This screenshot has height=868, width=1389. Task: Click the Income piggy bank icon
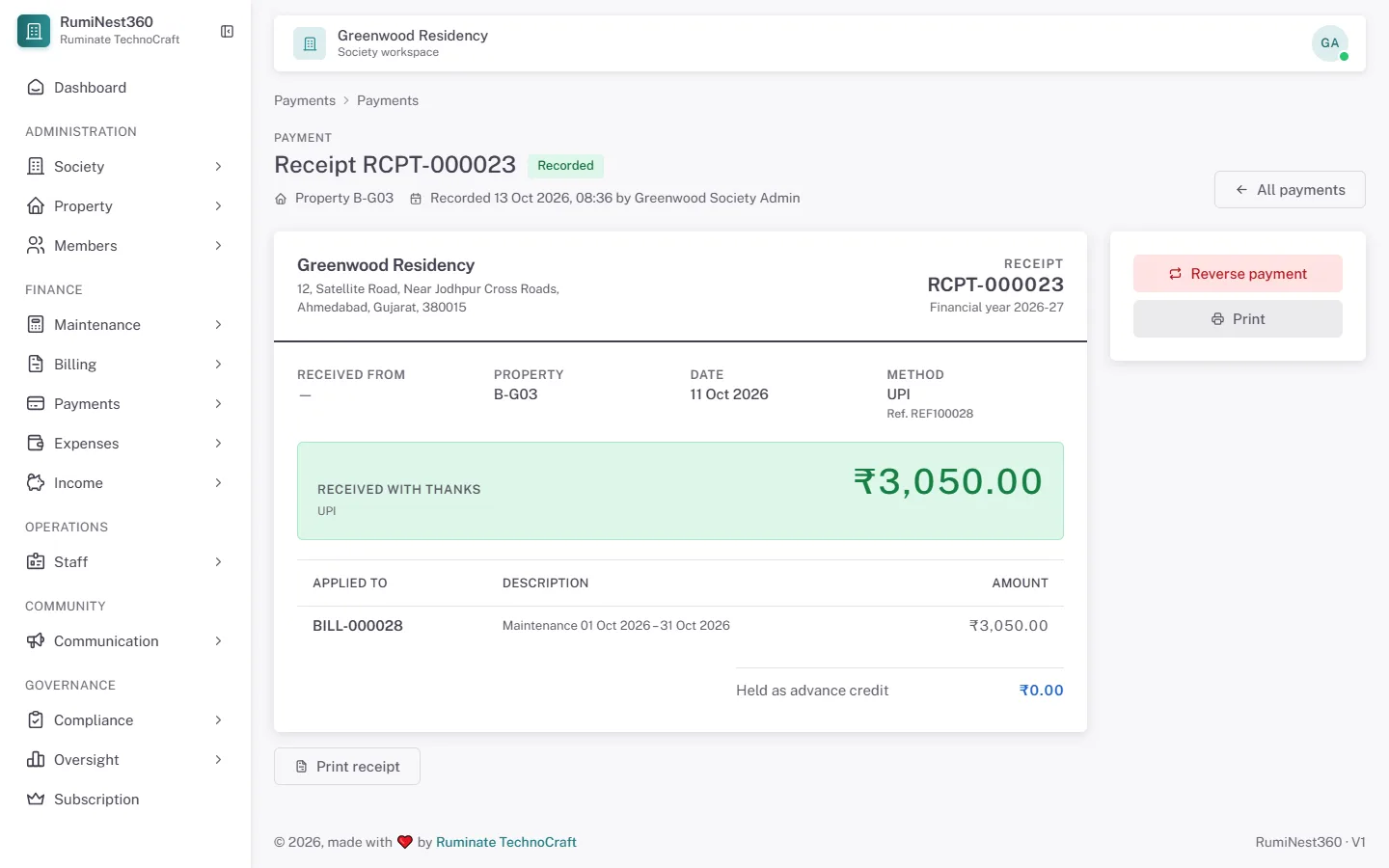[x=36, y=483]
